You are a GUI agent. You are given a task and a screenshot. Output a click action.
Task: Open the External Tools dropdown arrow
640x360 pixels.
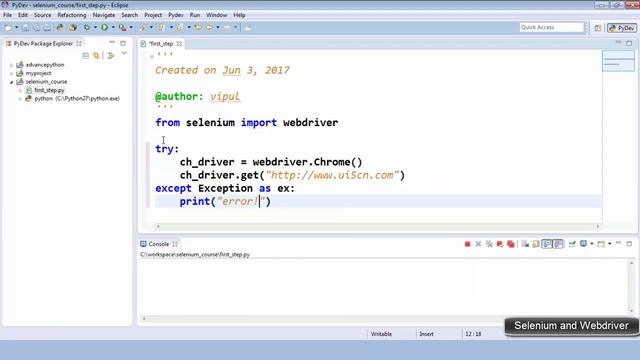[x=131, y=27]
